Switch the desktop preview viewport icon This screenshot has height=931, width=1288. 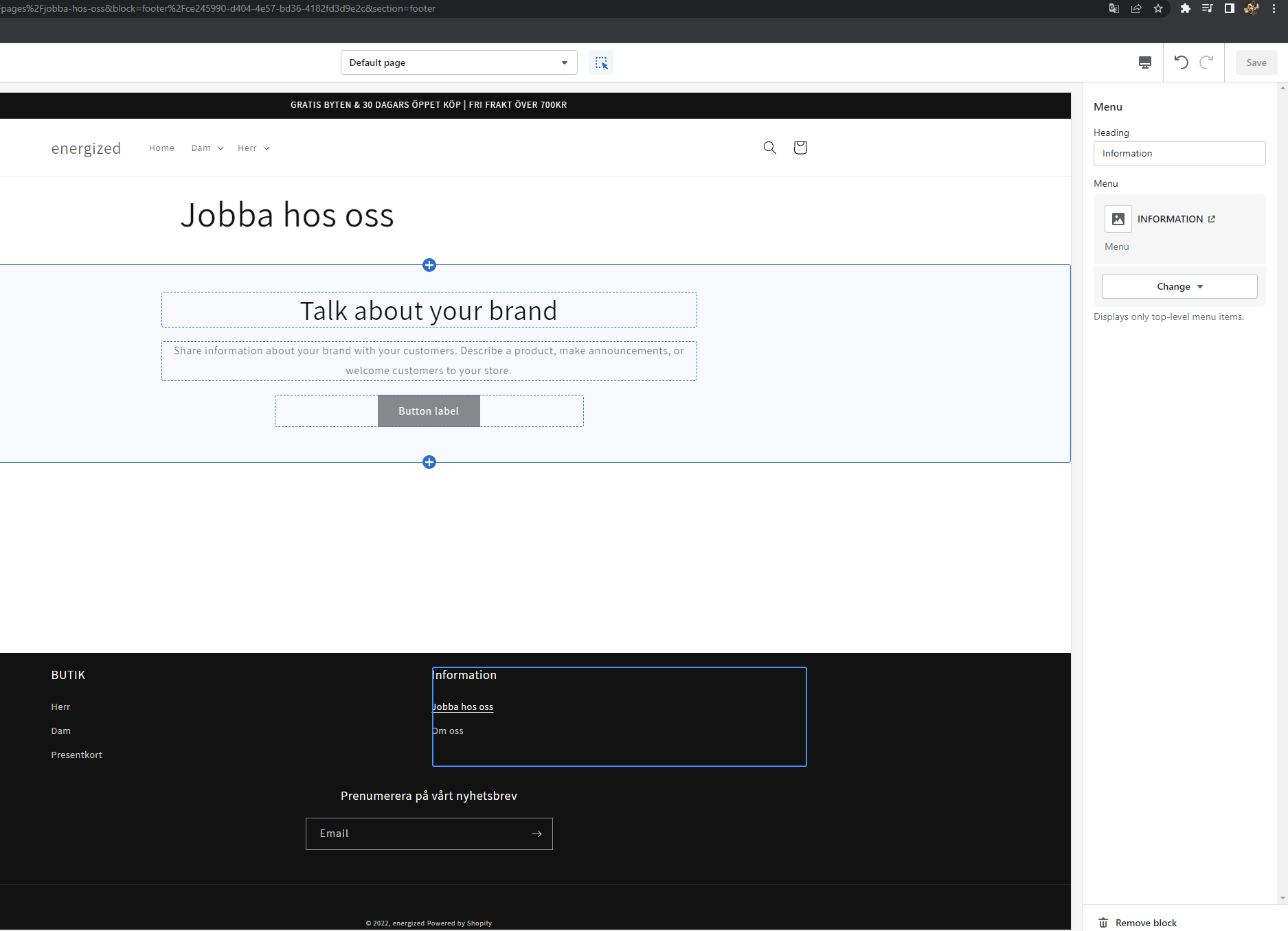coord(1145,62)
